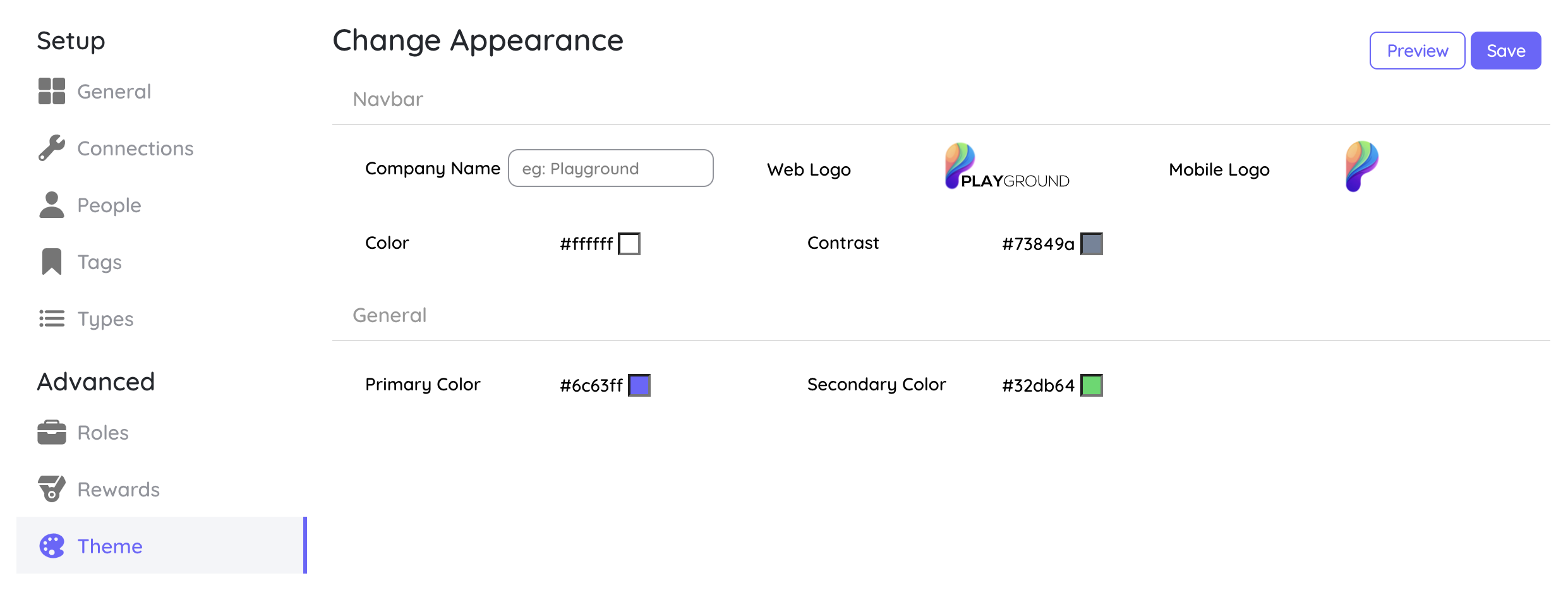Click the Rewards medal icon

click(51, 489)
